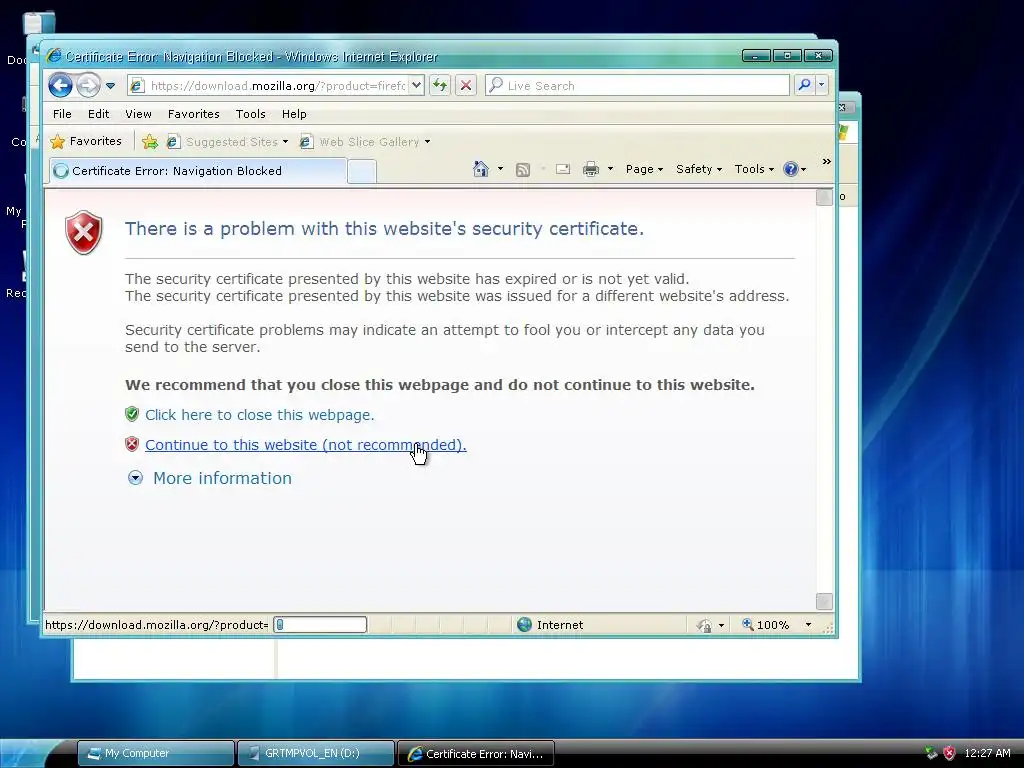Click the Search magnifier button
This screenshot has width=1024, height=768.
pyautogui.click(x=805, y=85)
